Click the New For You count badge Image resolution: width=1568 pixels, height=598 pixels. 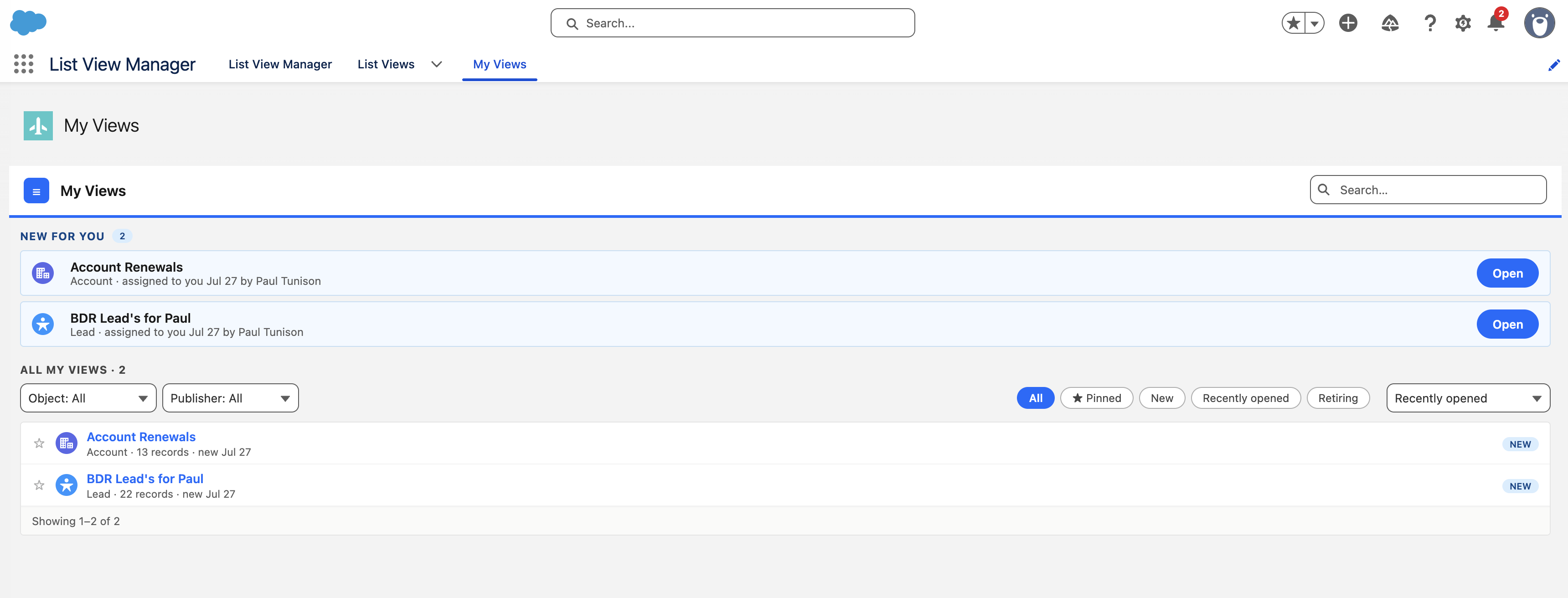122,236
